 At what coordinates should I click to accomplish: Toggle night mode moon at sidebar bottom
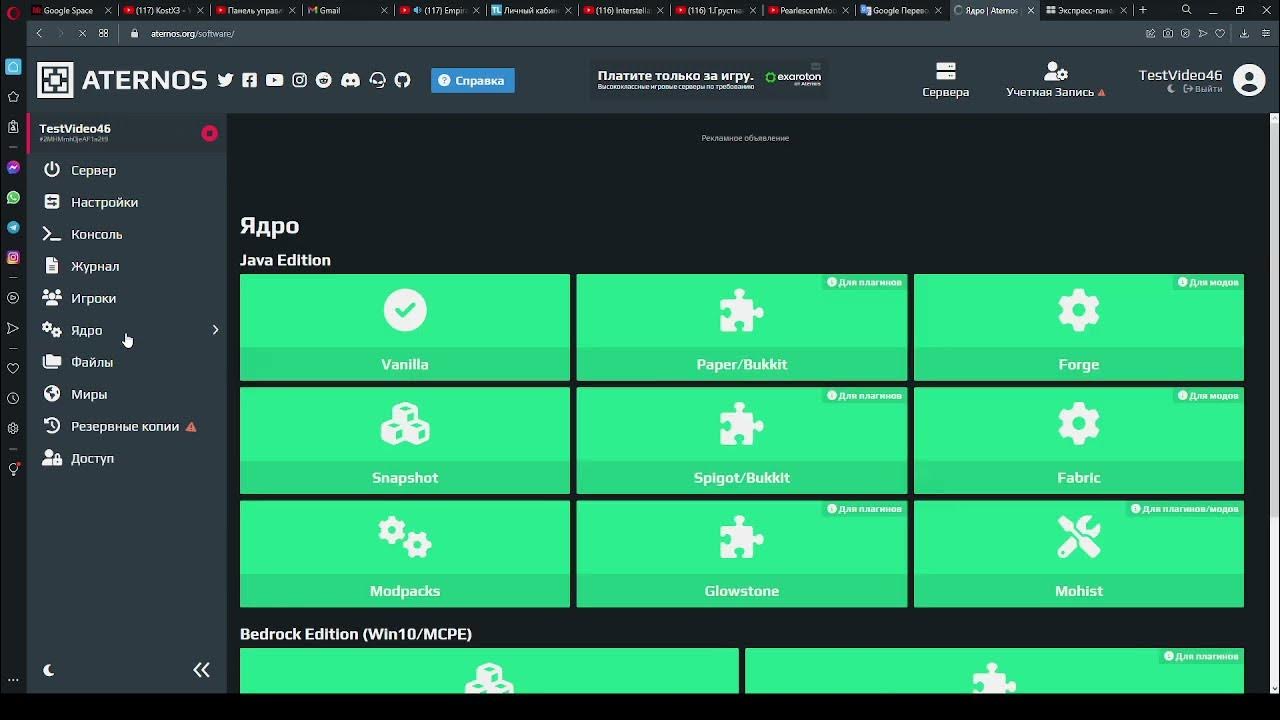click(x=48, y=670)
